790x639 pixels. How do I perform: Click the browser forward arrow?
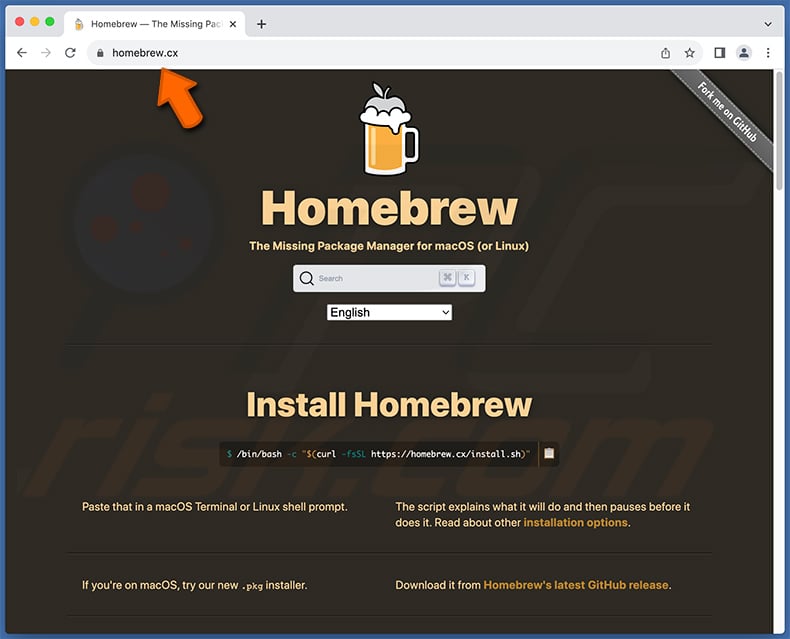tap(46, 52)
